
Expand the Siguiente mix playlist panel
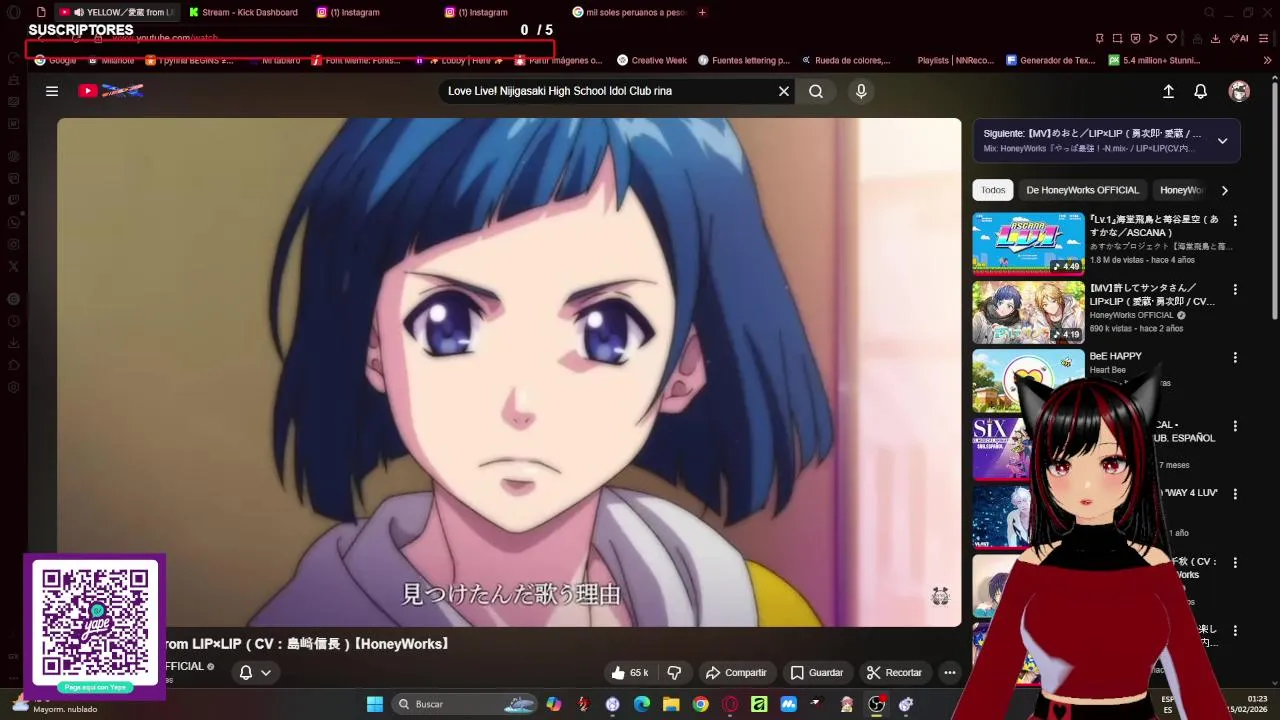coord(1222,141)
